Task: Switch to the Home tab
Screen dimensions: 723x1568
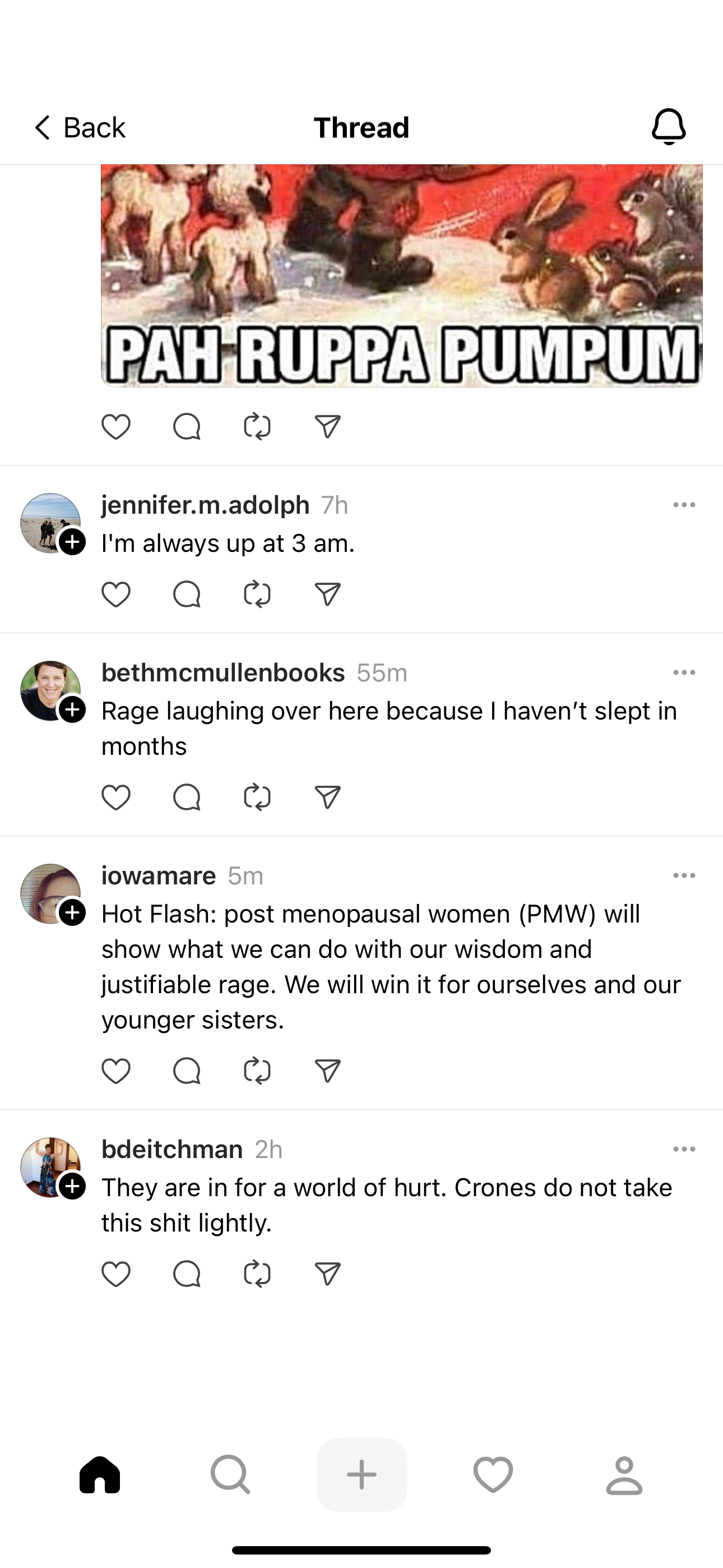Action: pos(100,1475)
